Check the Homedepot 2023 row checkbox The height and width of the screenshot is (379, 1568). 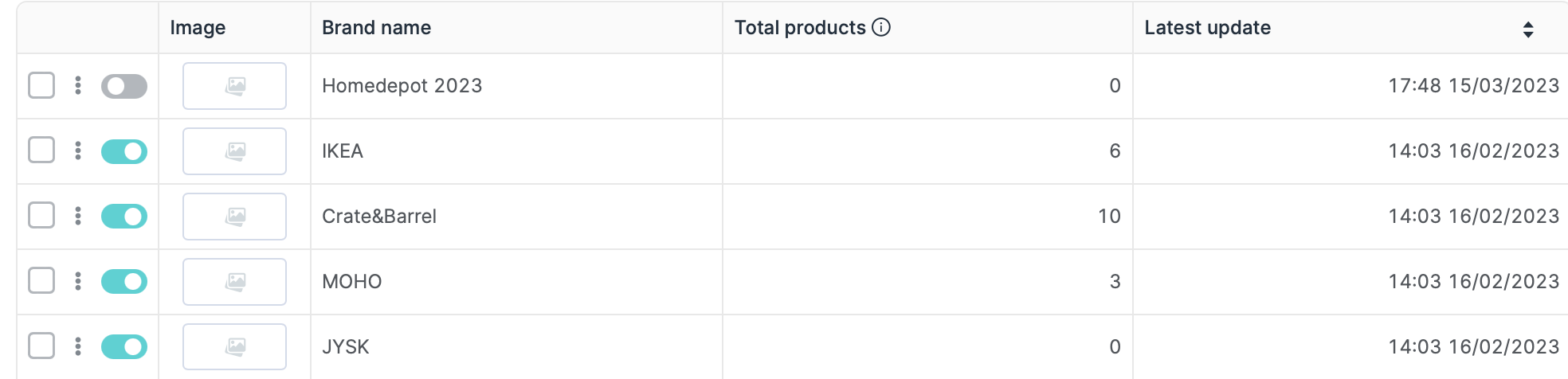41,85
